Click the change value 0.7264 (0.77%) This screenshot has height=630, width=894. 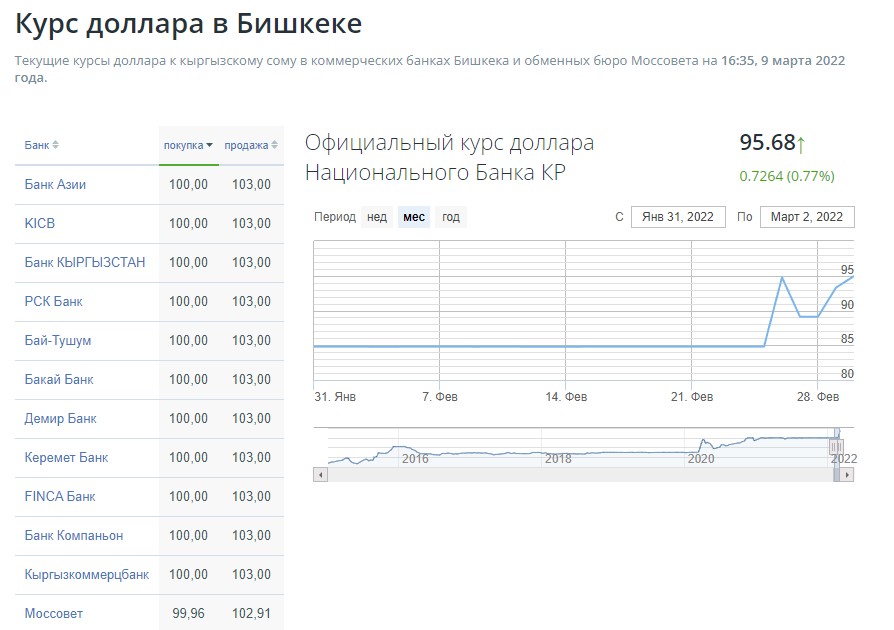coord(787,176)
